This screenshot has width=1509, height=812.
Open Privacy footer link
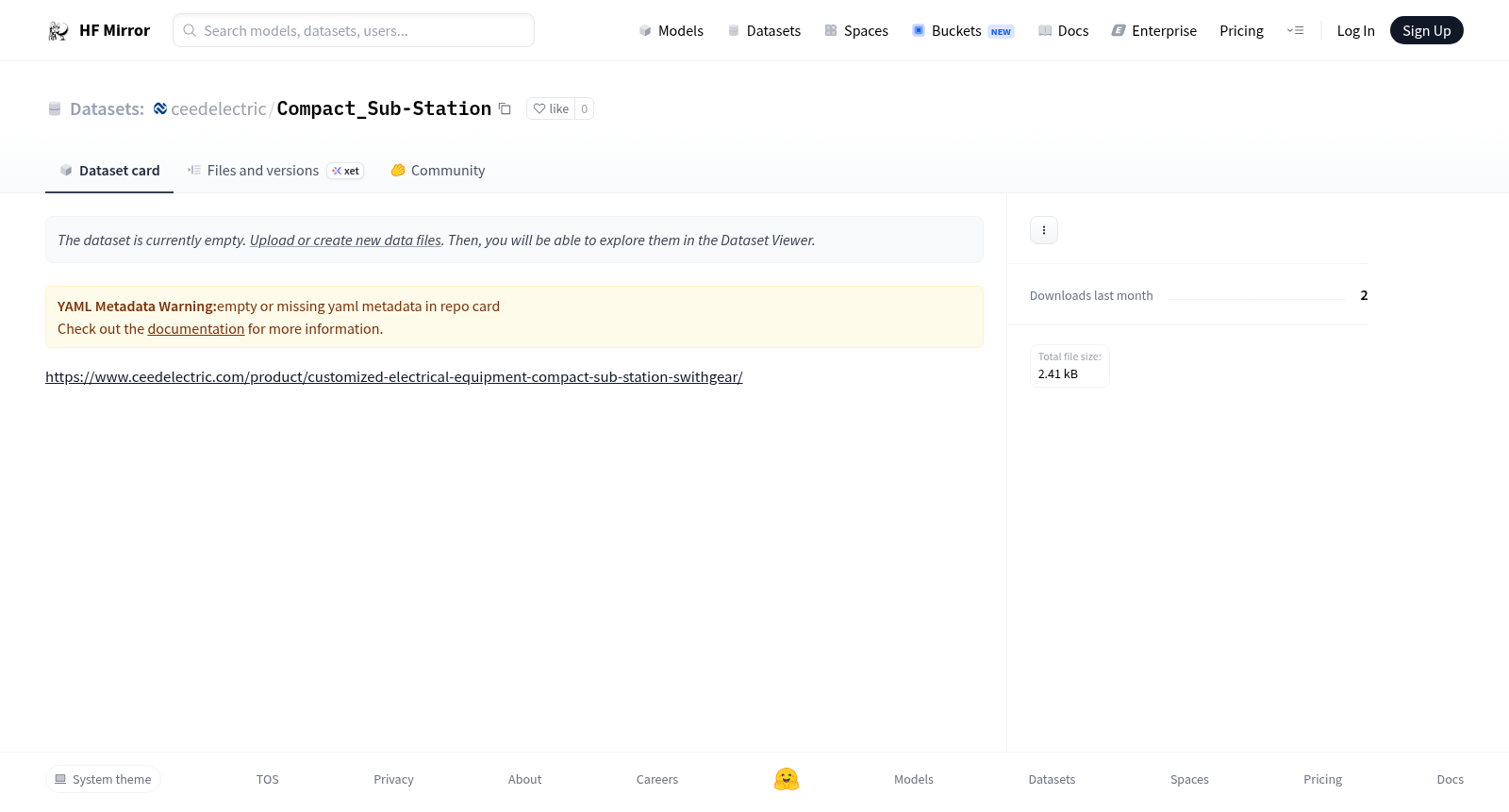click(393, 780)
